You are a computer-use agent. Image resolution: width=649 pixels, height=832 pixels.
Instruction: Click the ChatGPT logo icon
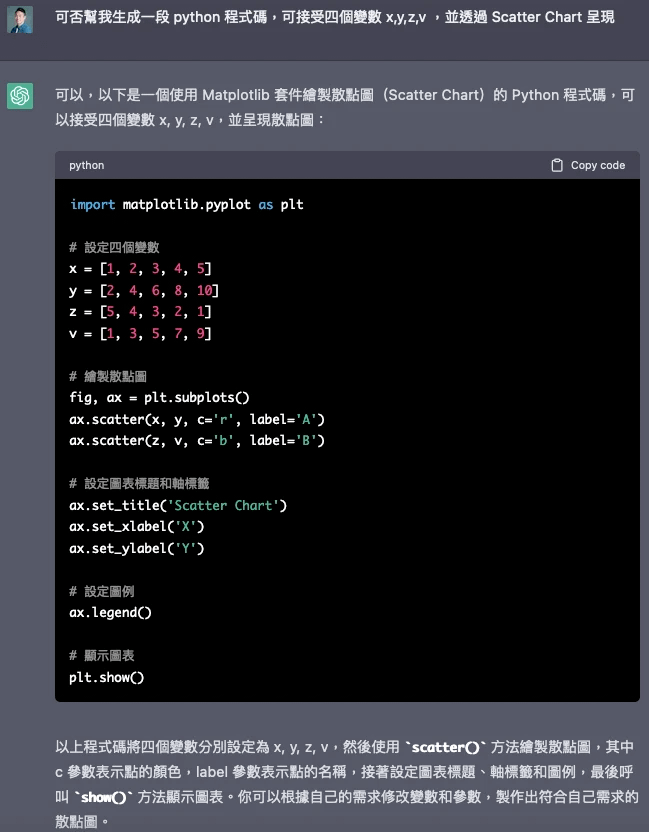(20, 96)
